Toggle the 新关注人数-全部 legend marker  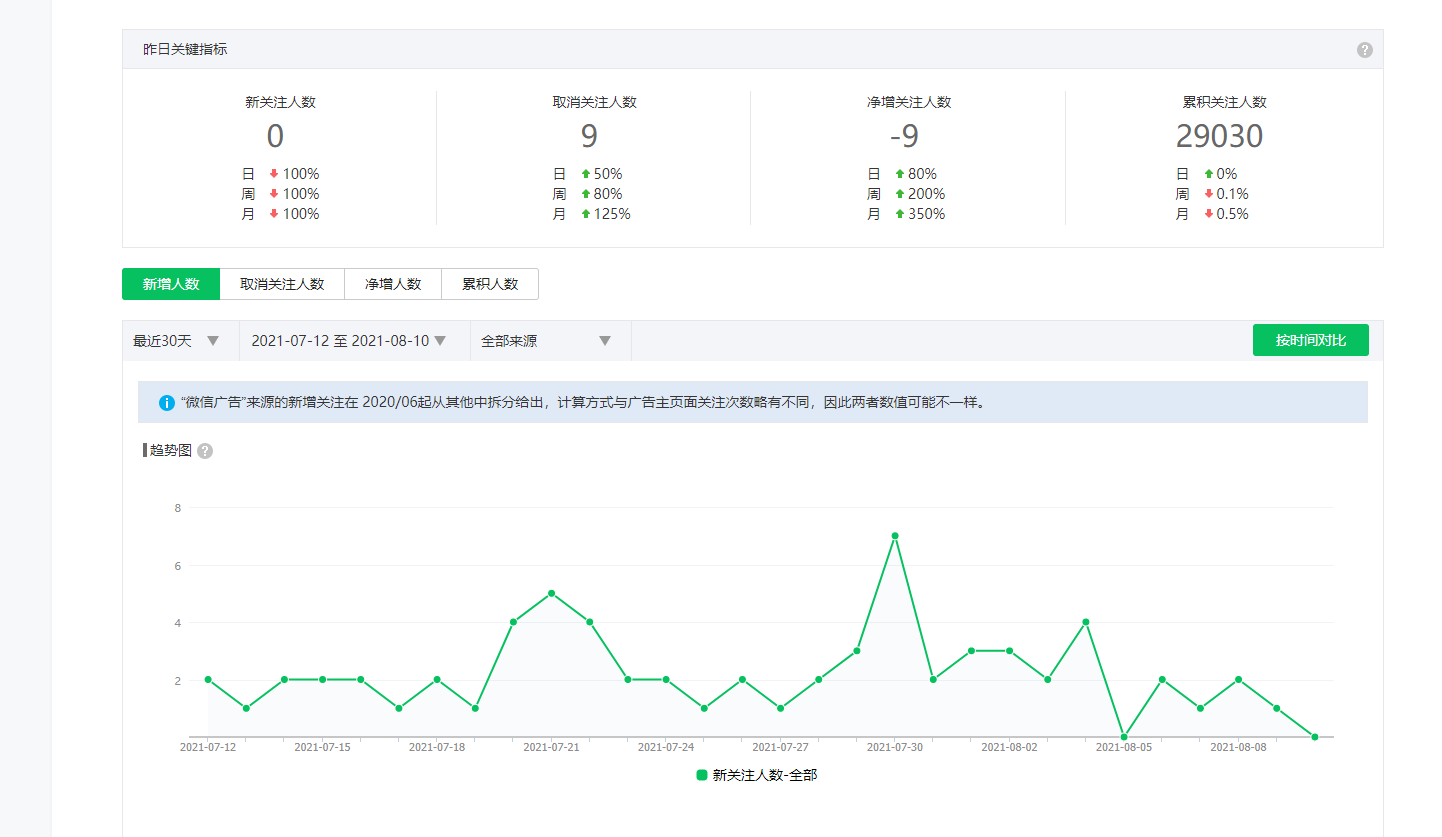point(702,775)
